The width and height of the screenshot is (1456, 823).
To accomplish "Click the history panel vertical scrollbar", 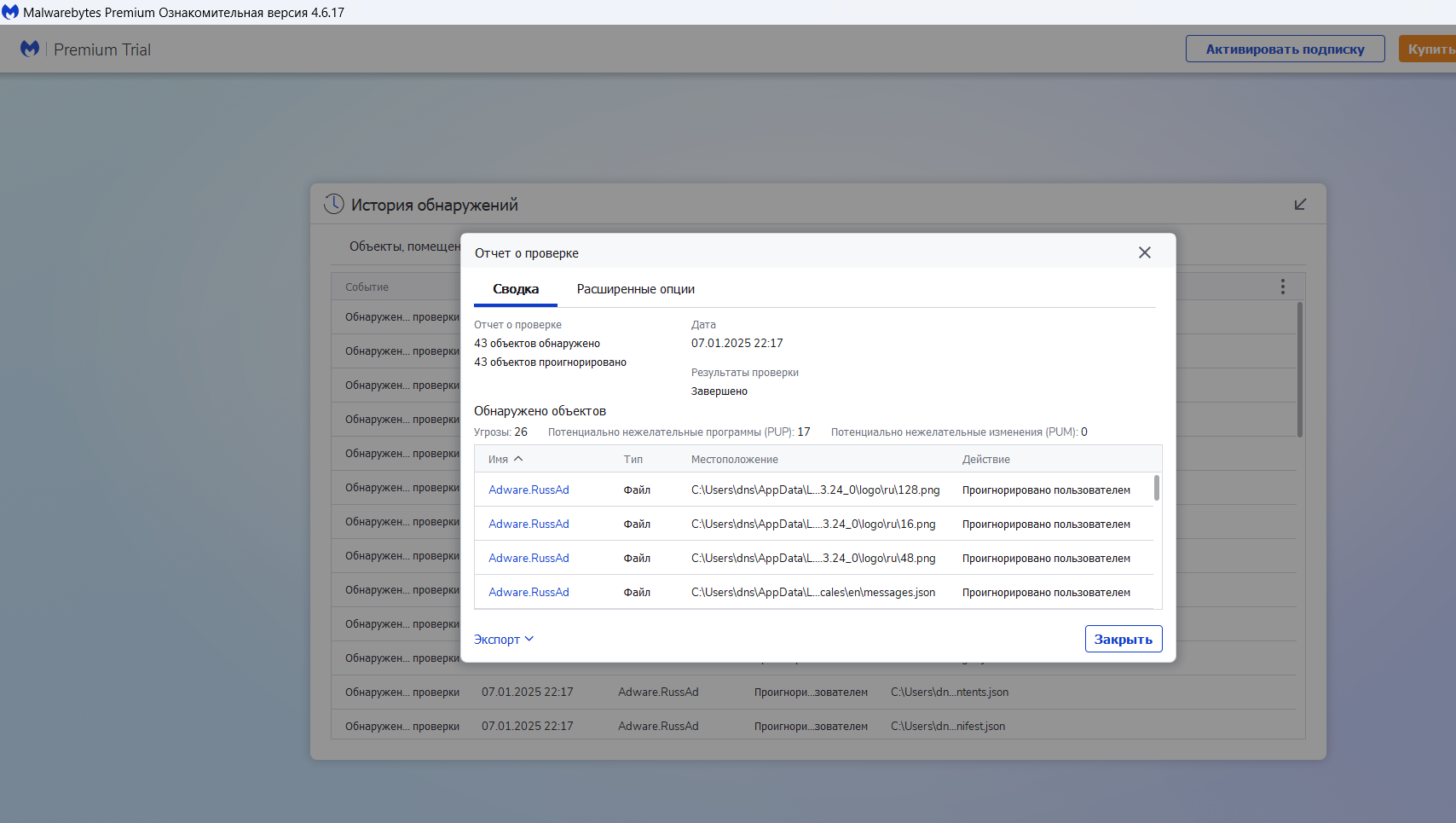I will (1300, 368).
